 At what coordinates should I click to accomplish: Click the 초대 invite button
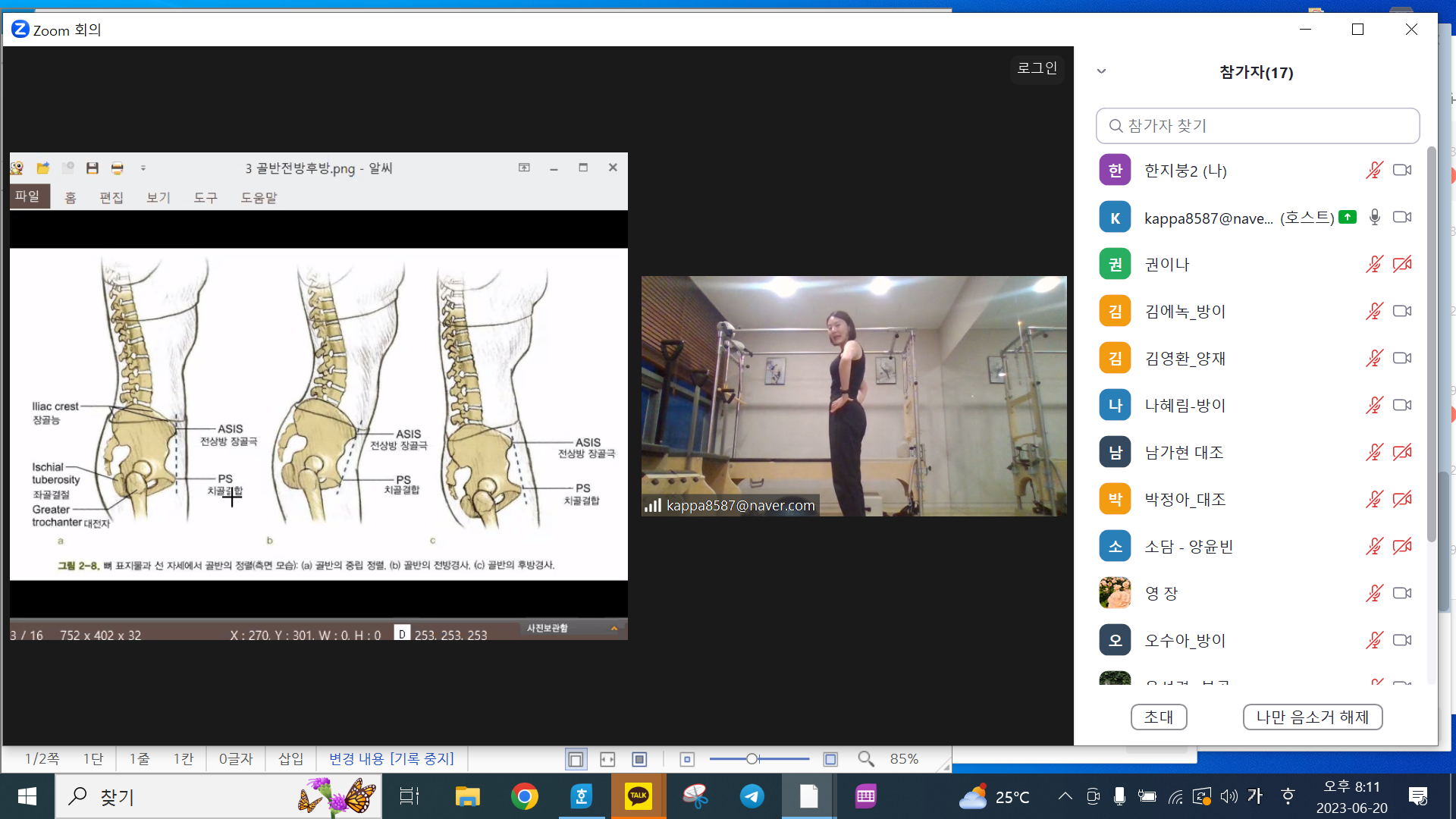click(x=1158, y=717)
